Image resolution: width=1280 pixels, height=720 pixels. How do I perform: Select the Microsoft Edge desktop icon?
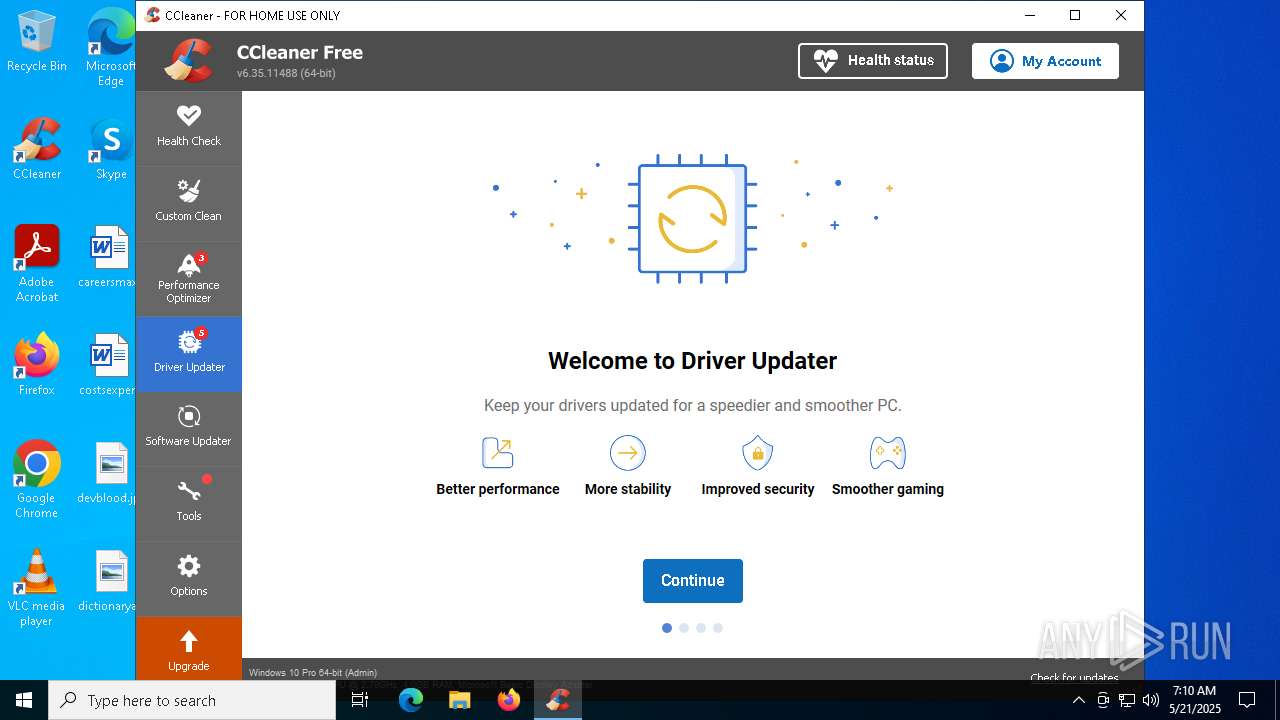click(111, 48)
